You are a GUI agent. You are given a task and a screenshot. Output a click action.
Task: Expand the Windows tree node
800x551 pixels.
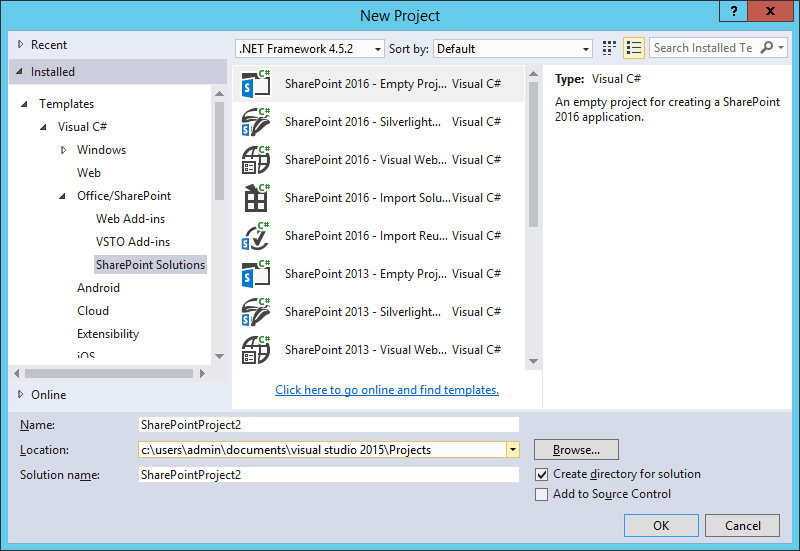tap(63, 150)
